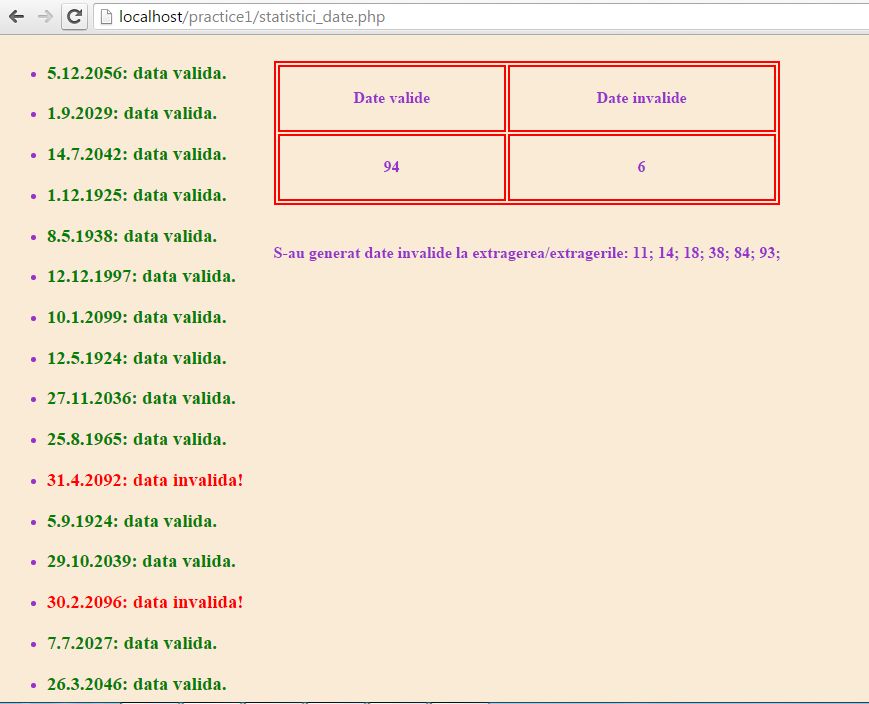Click the 27.11.2036 valid date entry
The height and width of the screenshot is (704, 869).
point(141,398)
